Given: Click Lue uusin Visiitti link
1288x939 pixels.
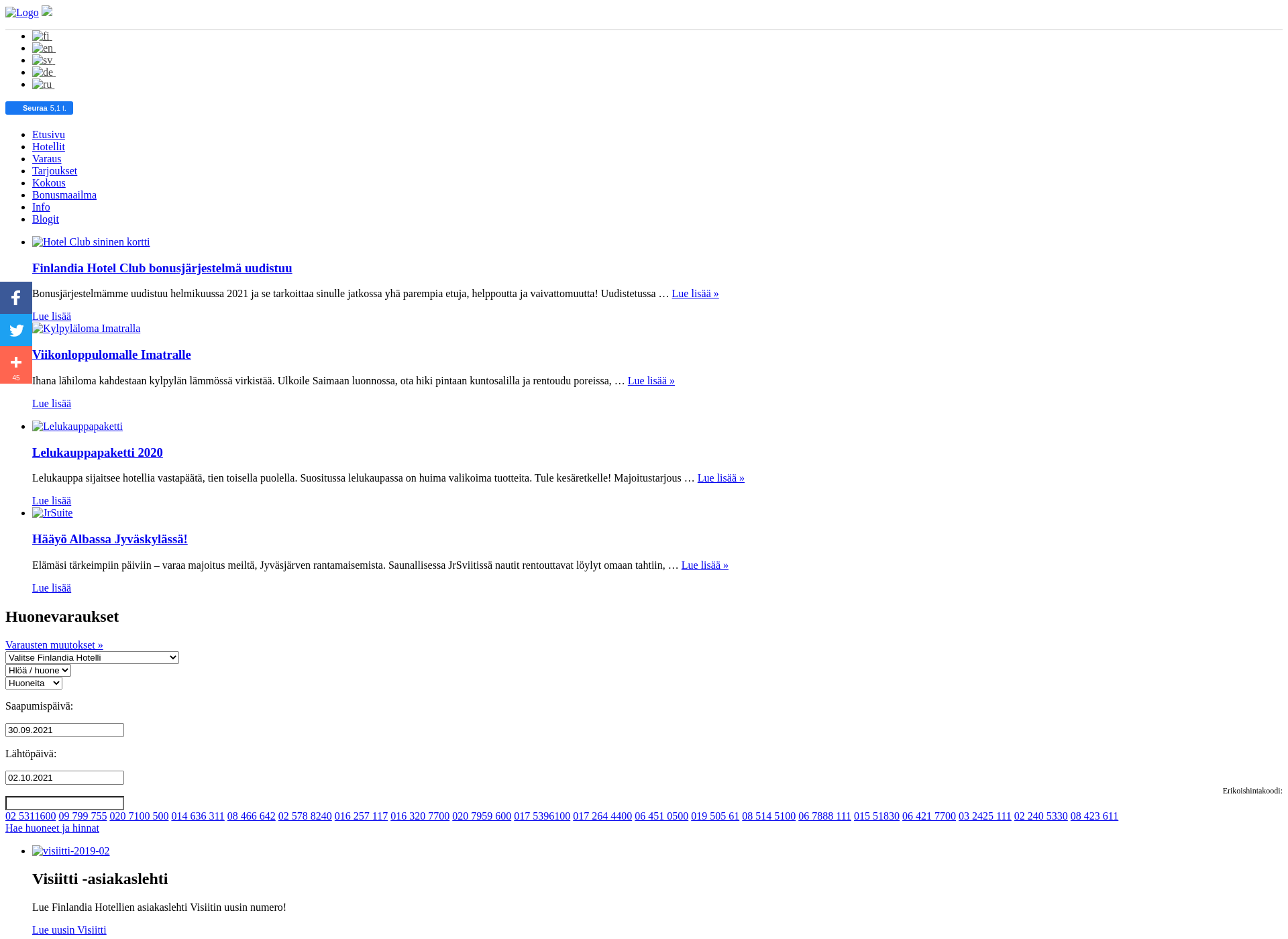Looking at the screenshot, I should 69,929.
